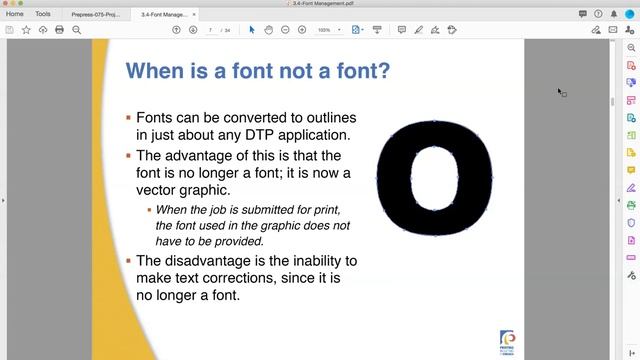Open Protect shield tool in right pane
Image resolution: width=640 pixels, height=360 pixels.
point(631,223)
